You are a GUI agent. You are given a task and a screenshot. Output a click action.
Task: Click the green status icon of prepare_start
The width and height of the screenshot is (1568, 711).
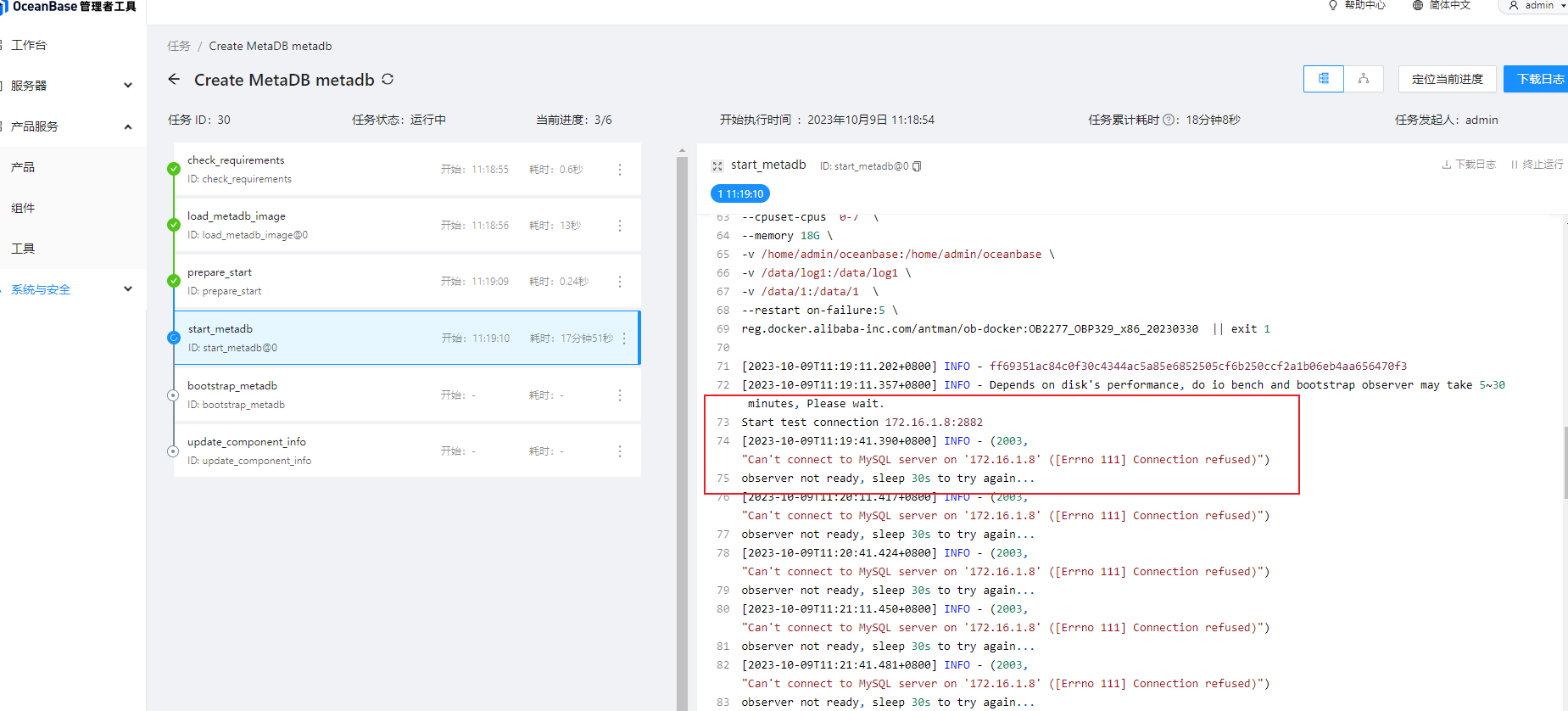(x=174, y=281)
